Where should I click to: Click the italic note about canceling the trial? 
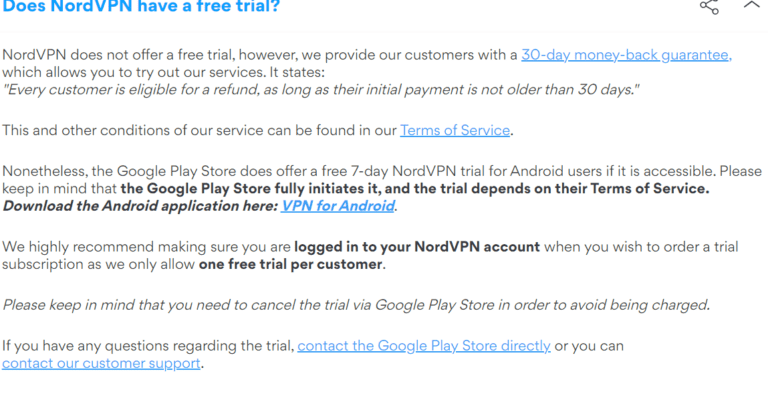(x=356, y=305)
